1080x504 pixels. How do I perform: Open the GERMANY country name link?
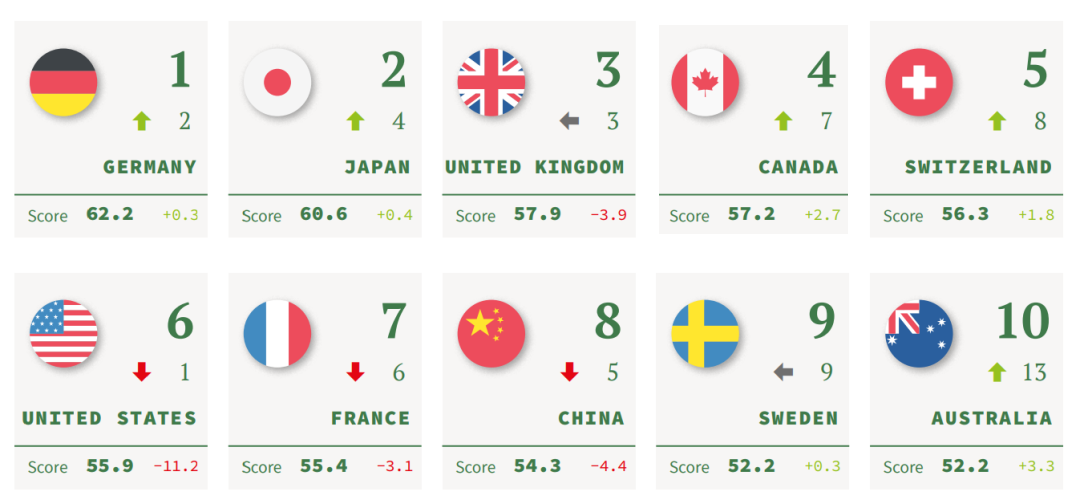point(149,167)
